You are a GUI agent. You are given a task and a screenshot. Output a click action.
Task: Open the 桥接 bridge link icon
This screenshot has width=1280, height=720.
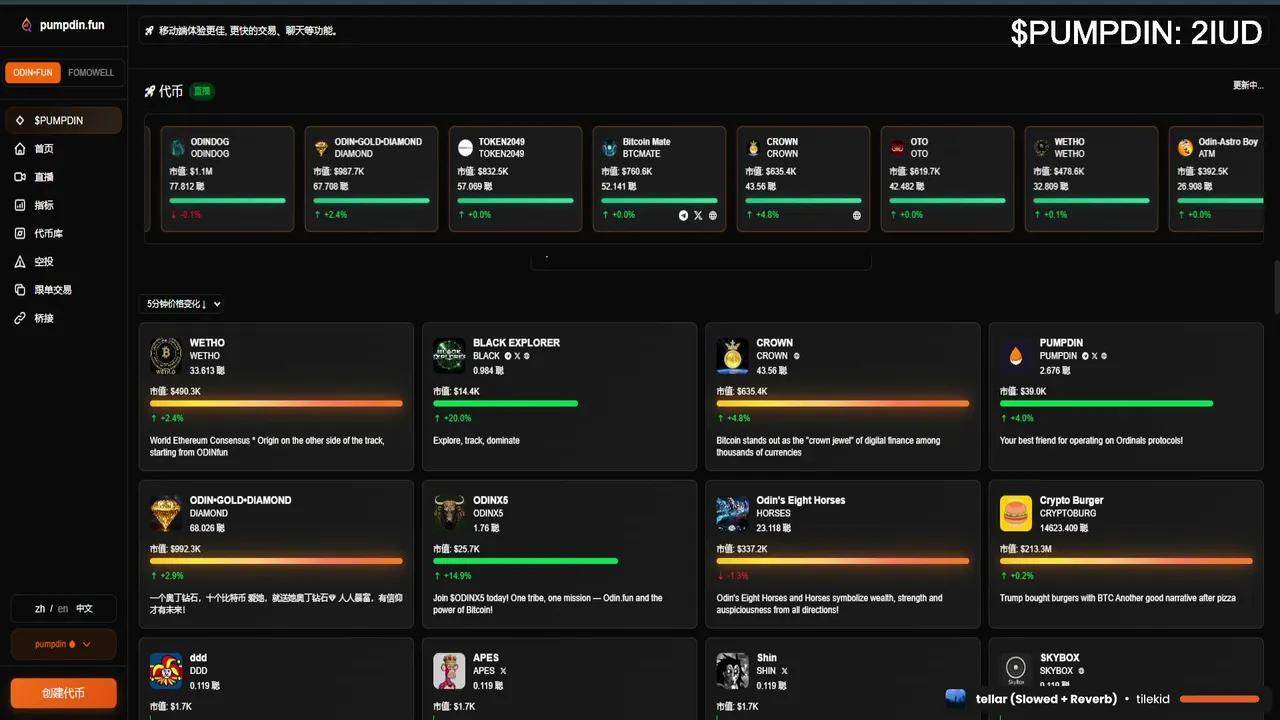(x=20, y=318)
